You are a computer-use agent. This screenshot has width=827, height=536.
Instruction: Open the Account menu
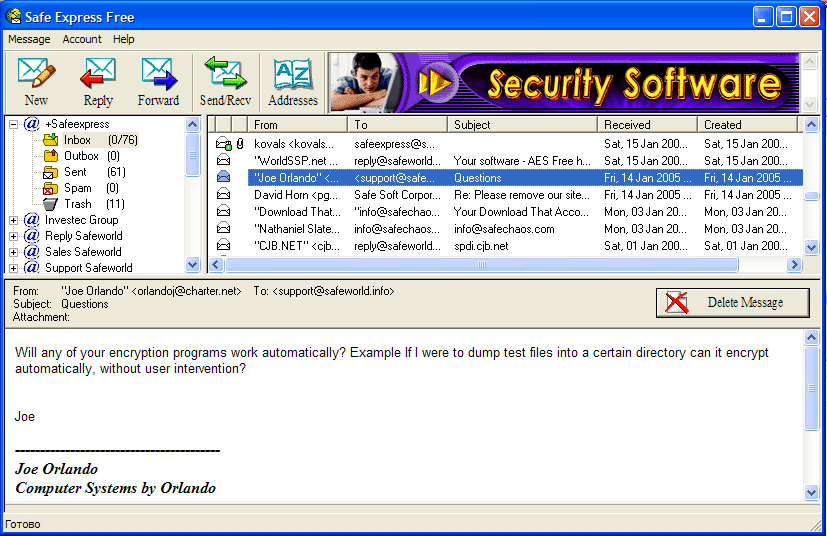pyautogui.click(x=82, y=39)
